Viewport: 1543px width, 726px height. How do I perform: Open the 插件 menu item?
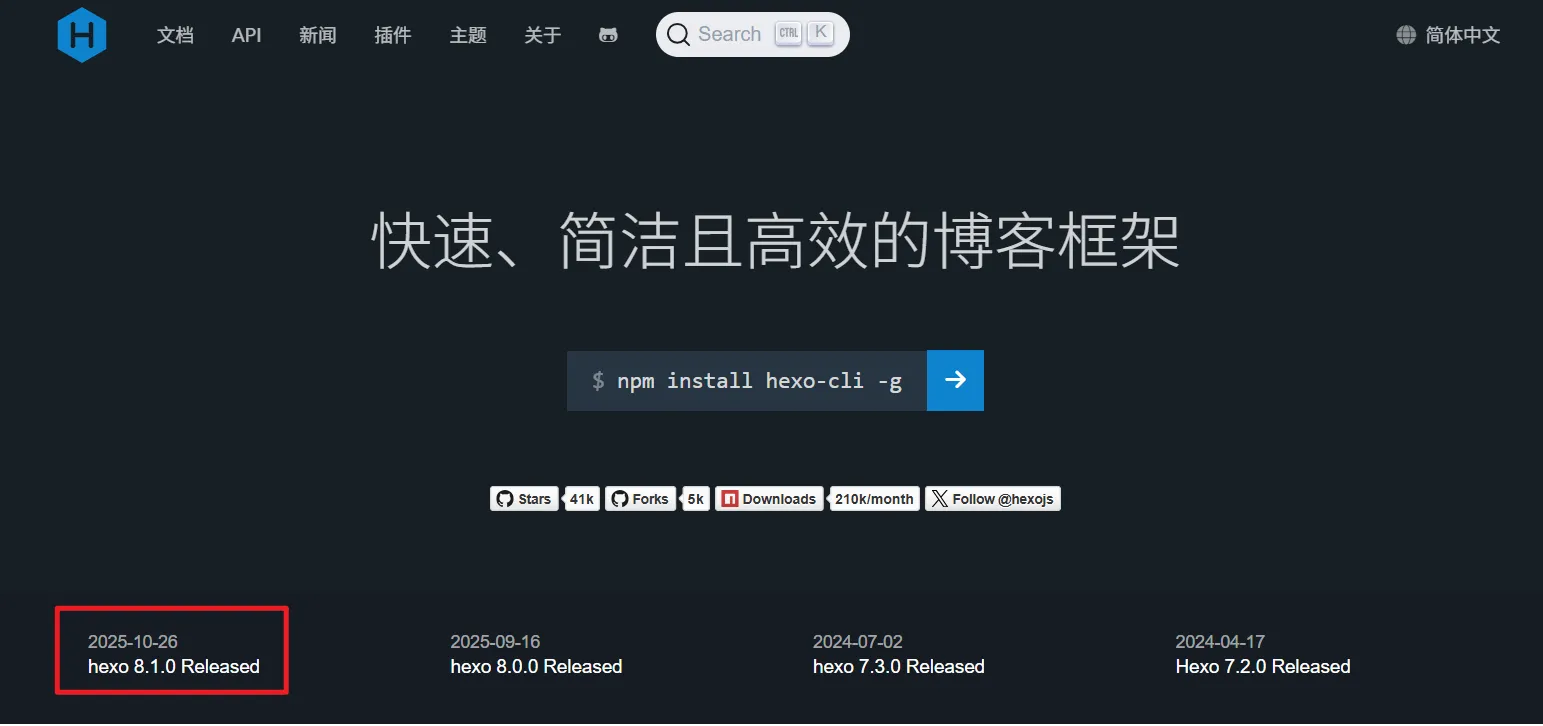pos(393,35)
